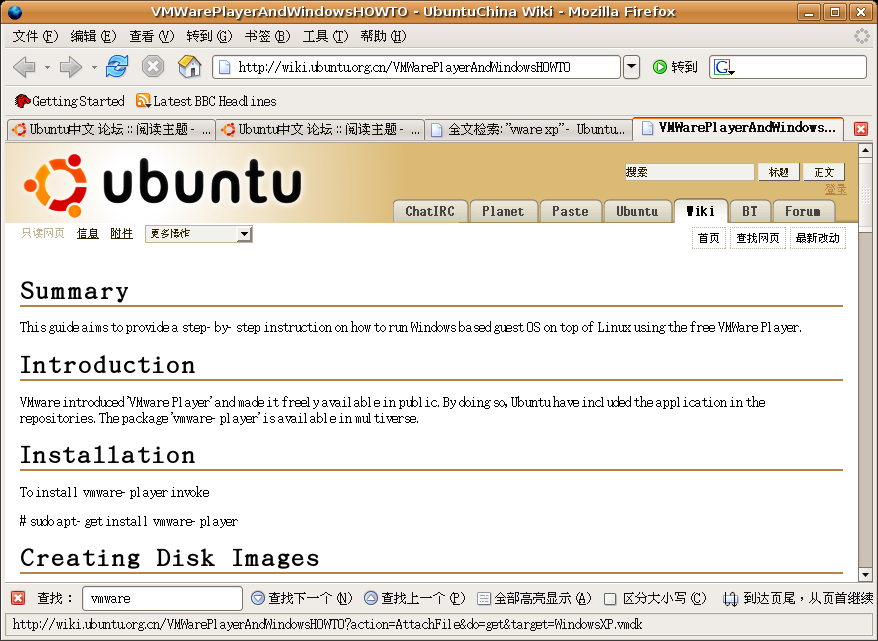Switch to the first Ubuntu中文论坛 tab
This screenshot has width=878, height=641.
coord(111,129)
